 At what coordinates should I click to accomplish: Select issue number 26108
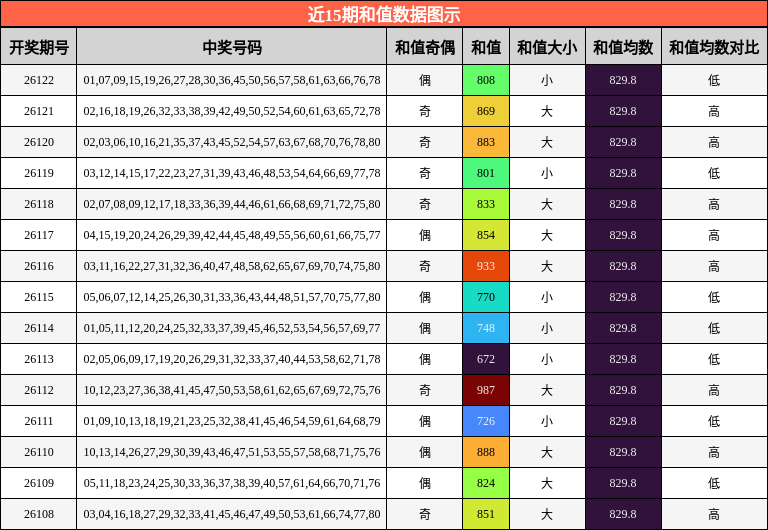click(x=39, y=514)
